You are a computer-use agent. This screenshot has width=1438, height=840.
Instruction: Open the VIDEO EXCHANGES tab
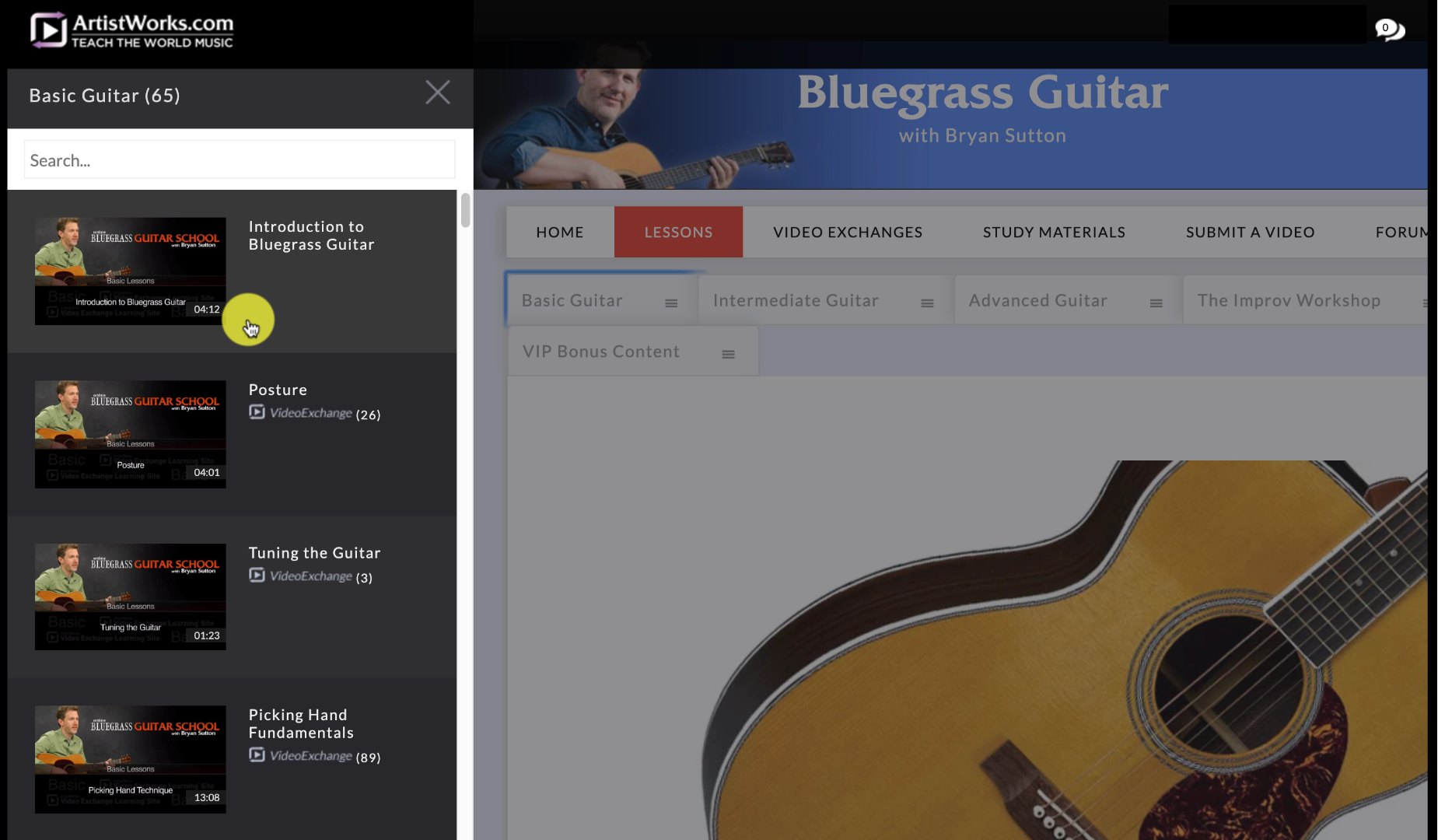tap(848, 232)
